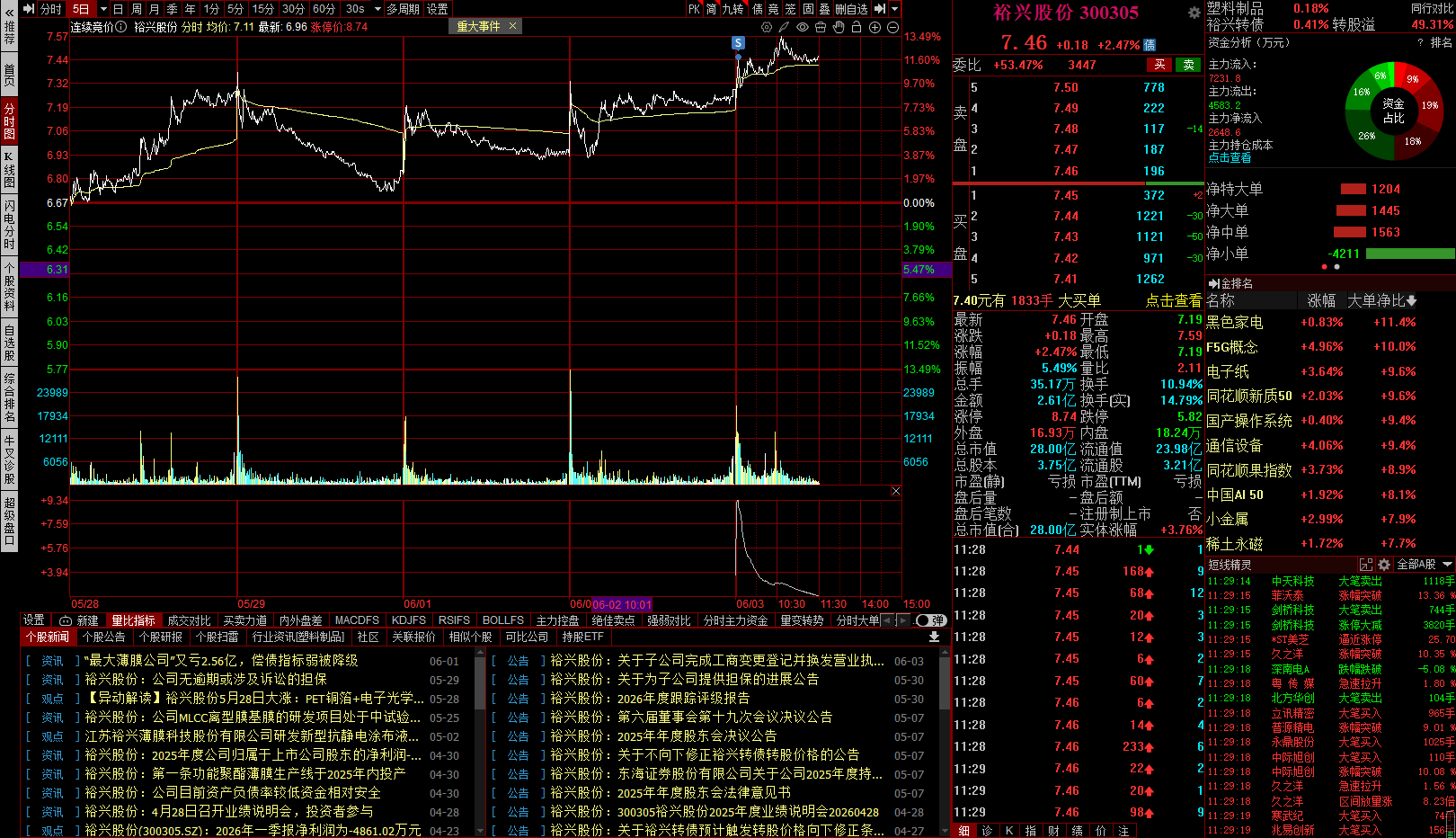Image resolution: width=1456 pixels, height=838 pixels.
Task: Click the 资金占比 pie chart
Action: (x=1393, y=110)
